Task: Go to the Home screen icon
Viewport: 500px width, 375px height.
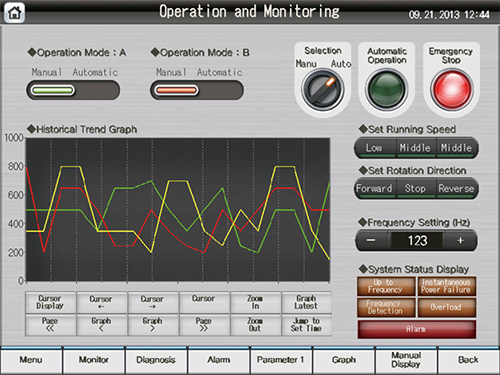Action: 14,12
